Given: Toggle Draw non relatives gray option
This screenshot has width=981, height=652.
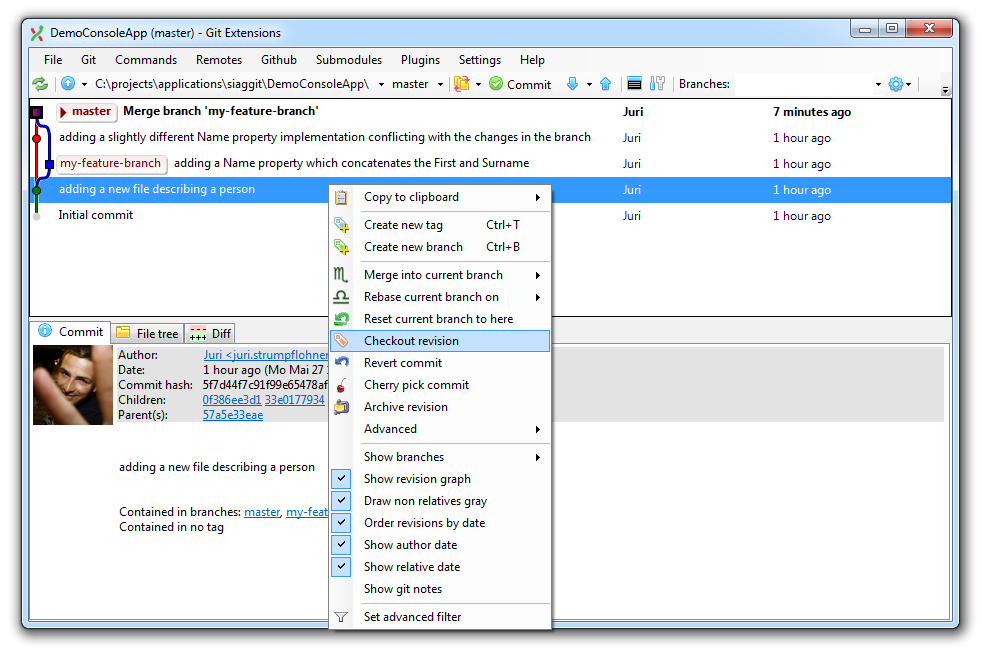Looking at the screenshot, I should click(341, 501).
